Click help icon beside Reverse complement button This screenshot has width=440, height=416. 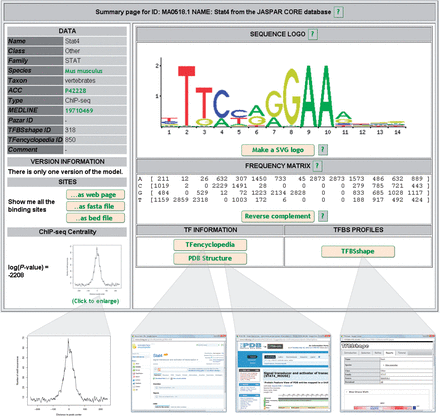click(322, 216)
